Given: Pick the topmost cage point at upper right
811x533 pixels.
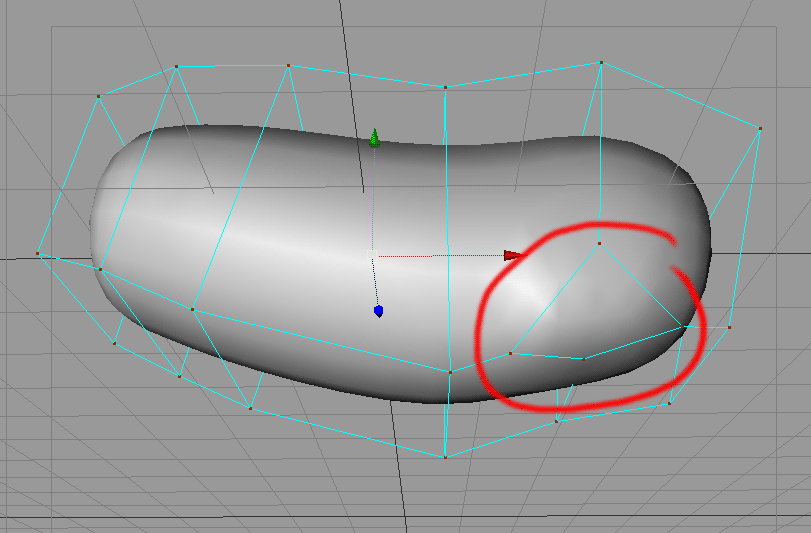Looking at the screenshot, I should [x=600, y=62].
